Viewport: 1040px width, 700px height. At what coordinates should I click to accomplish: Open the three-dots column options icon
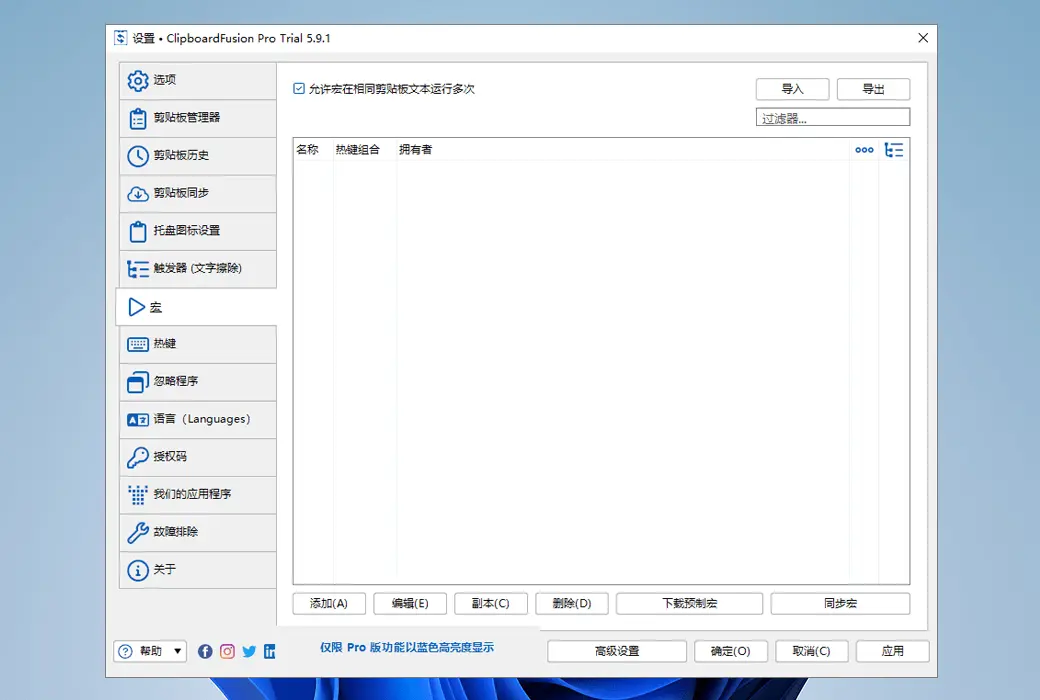pos(864,150)
